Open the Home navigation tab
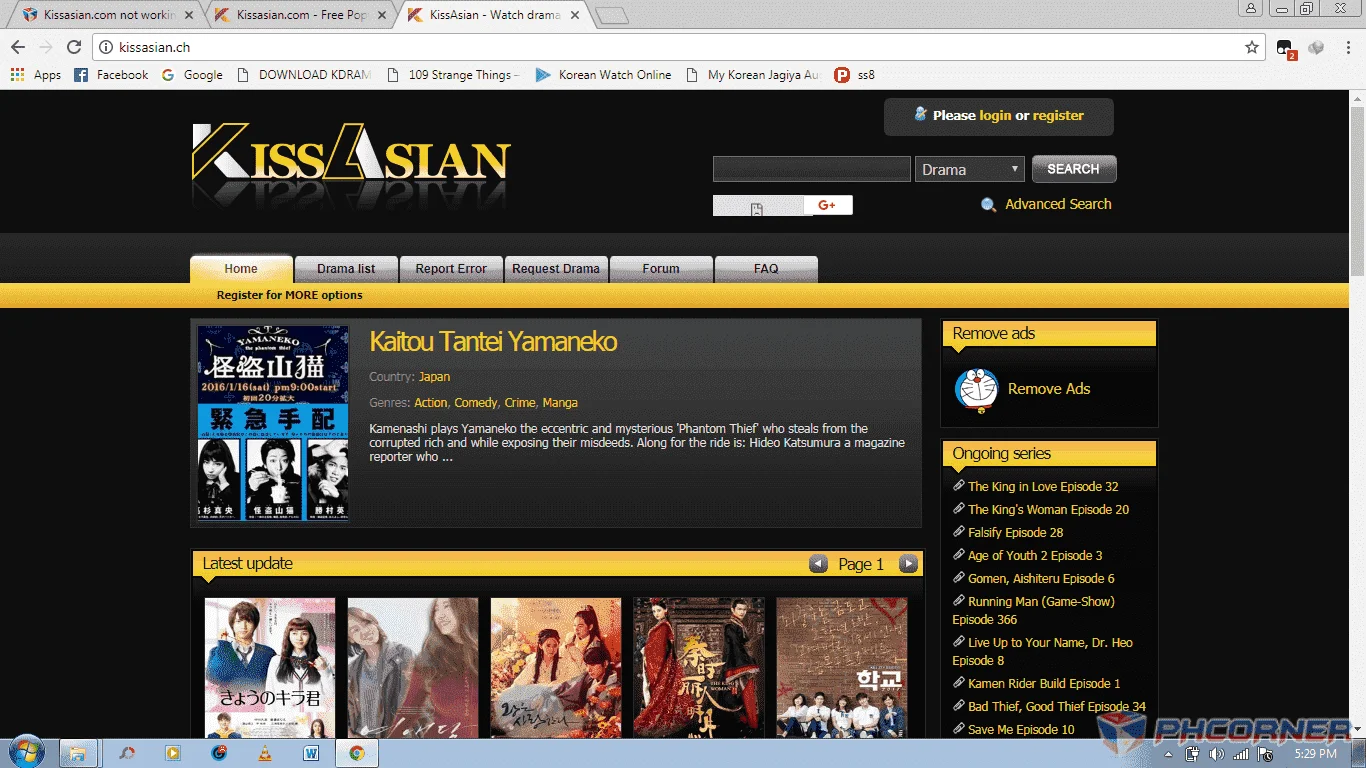Image resolution: width=1366 pixels, height=768 pixels. (x=241, y=269)
